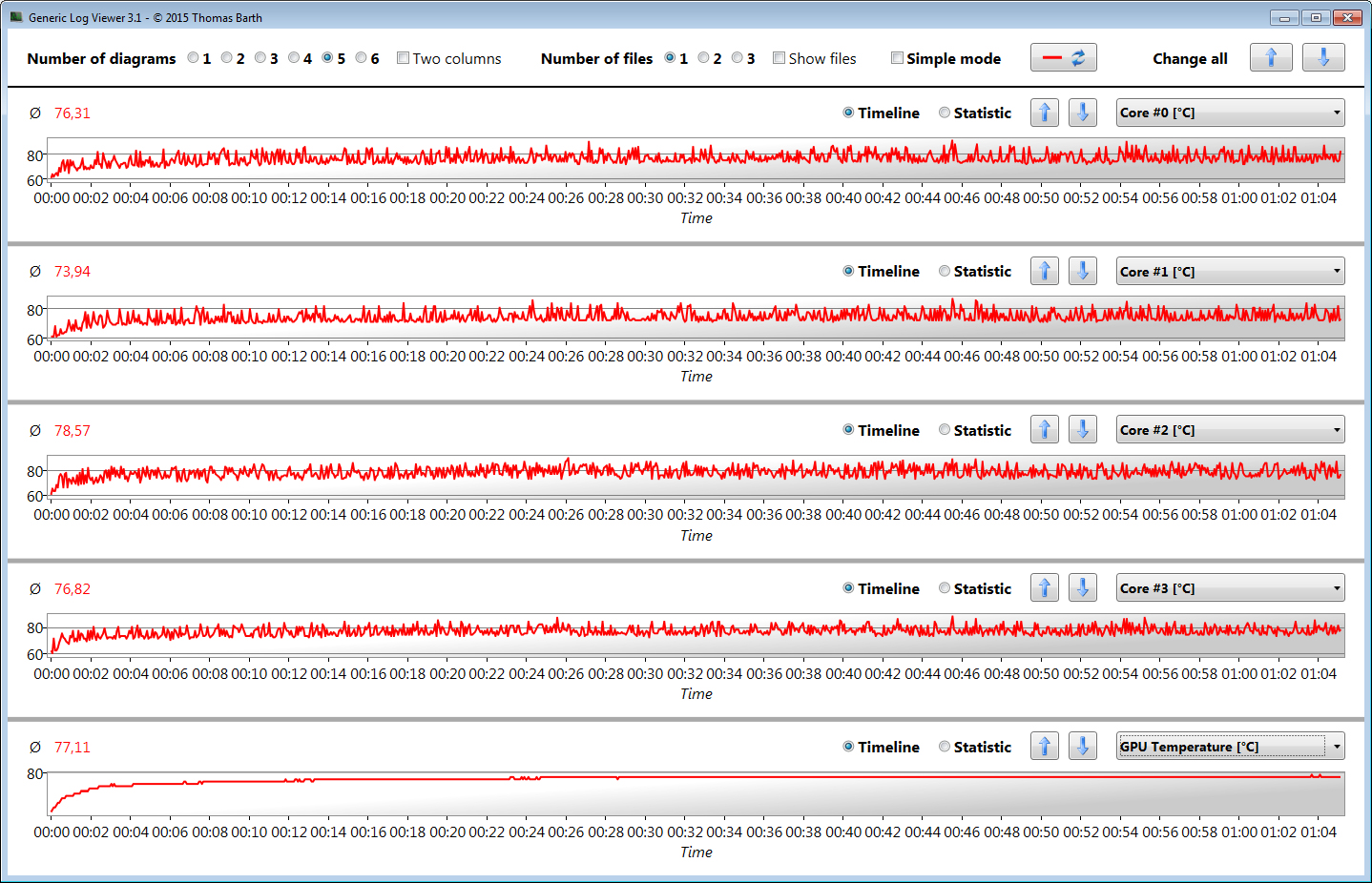Click the Generic Log Viewer title icon
Screen dimensions: 1372x883
click(16, 17)
